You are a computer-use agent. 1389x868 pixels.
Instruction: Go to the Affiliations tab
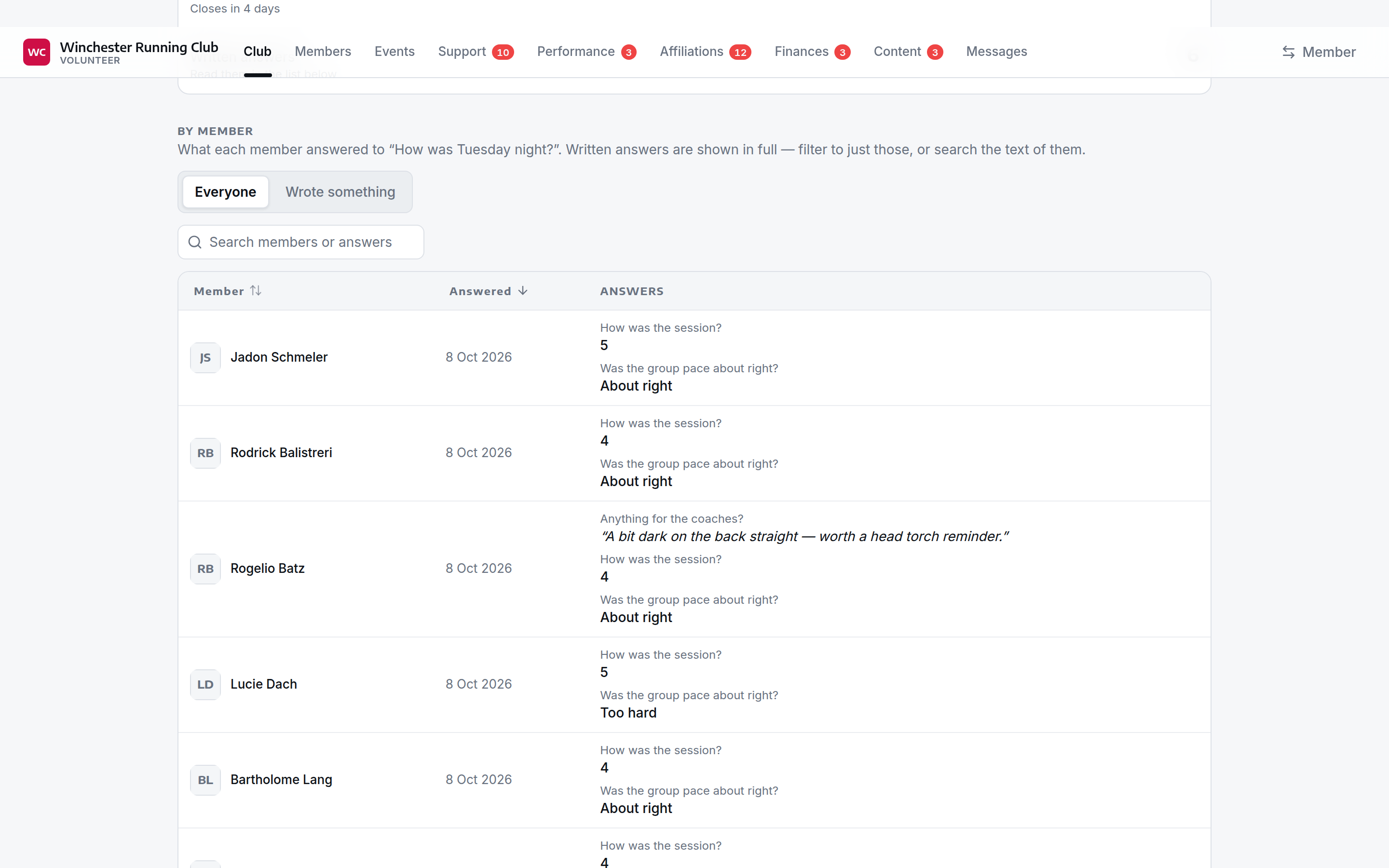coord(706,52)
